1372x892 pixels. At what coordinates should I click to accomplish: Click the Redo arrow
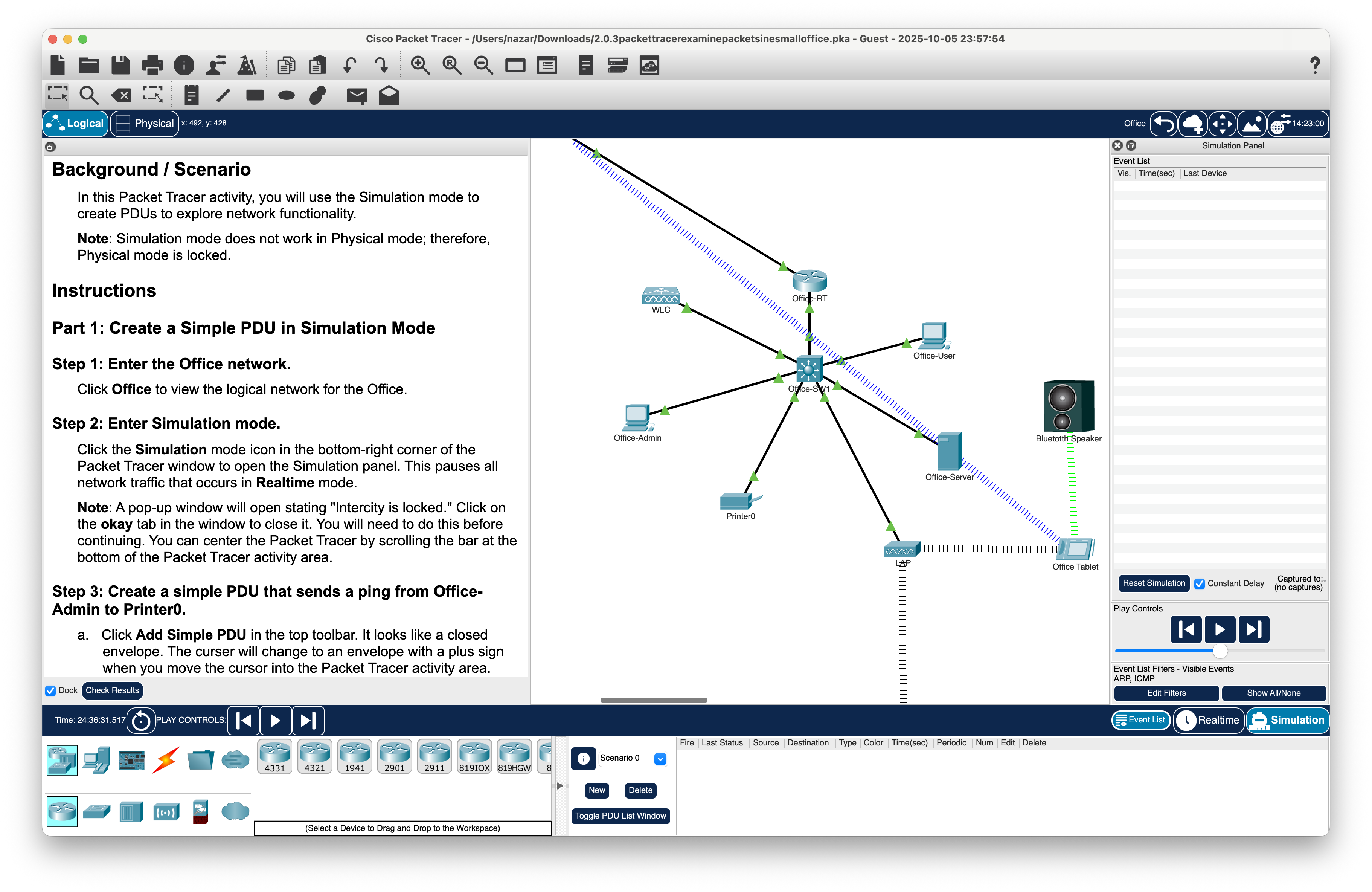point(381,65)
